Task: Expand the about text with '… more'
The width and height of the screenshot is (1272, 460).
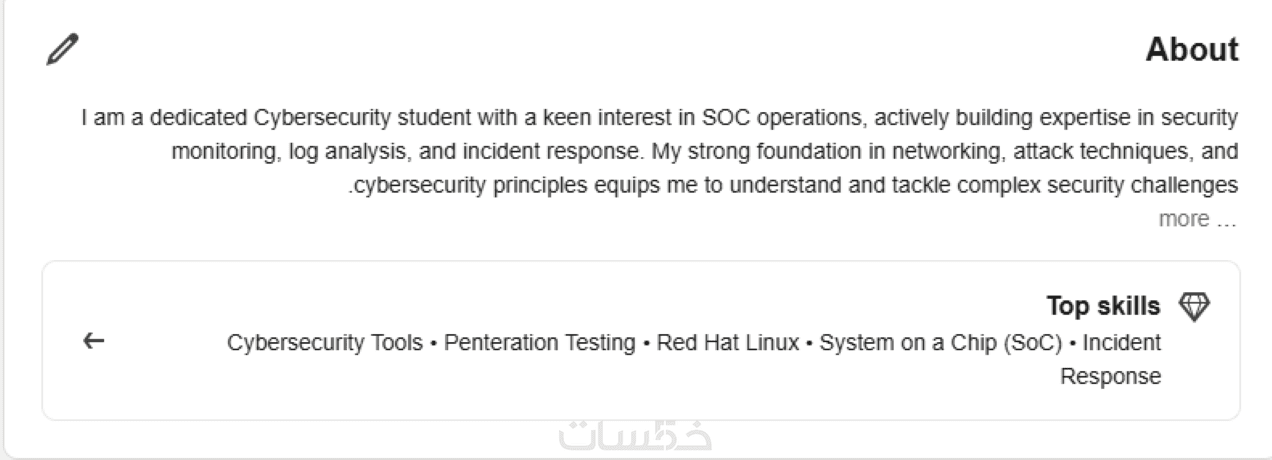Action: coord(1197,219)
